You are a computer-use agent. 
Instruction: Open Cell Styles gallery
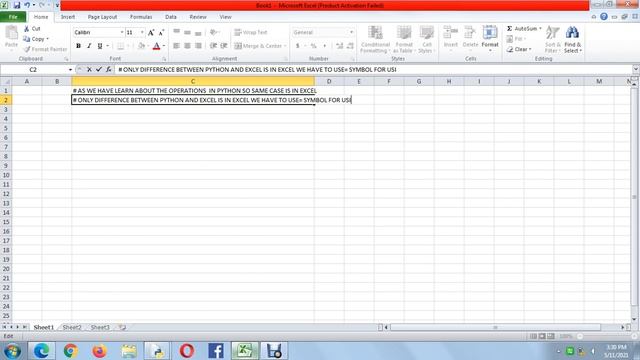427,39
